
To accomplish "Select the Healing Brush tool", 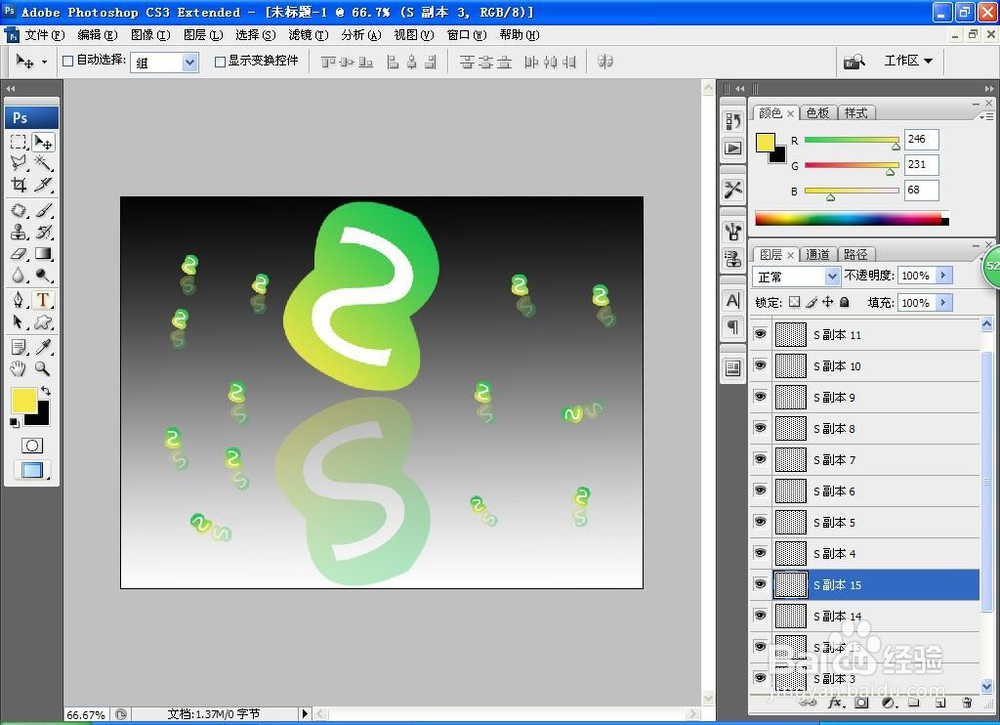I will (18, 210).
